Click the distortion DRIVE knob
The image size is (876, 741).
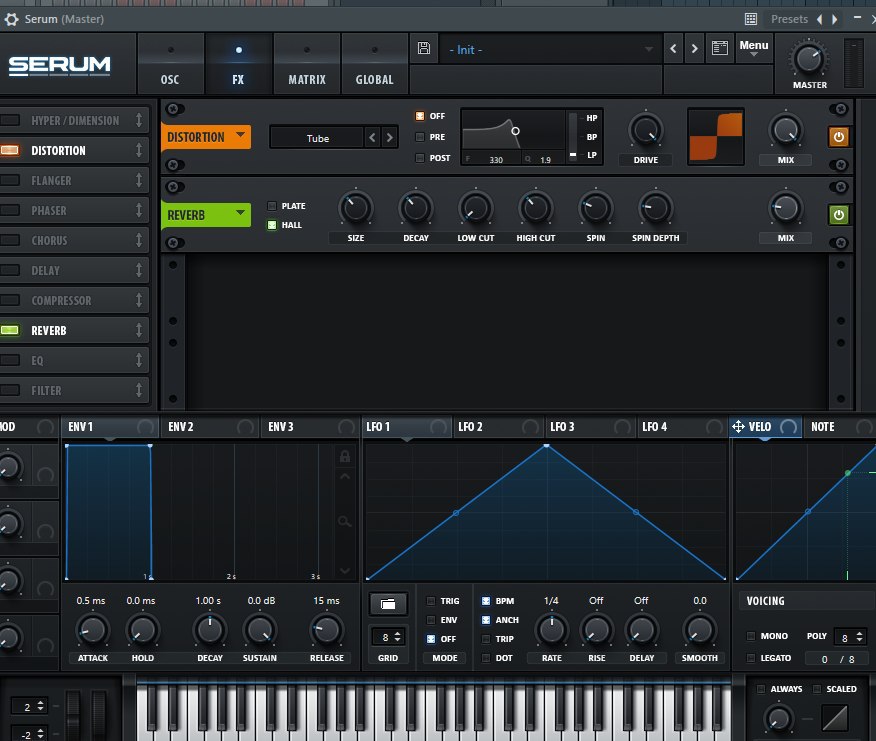pos(645,131)
